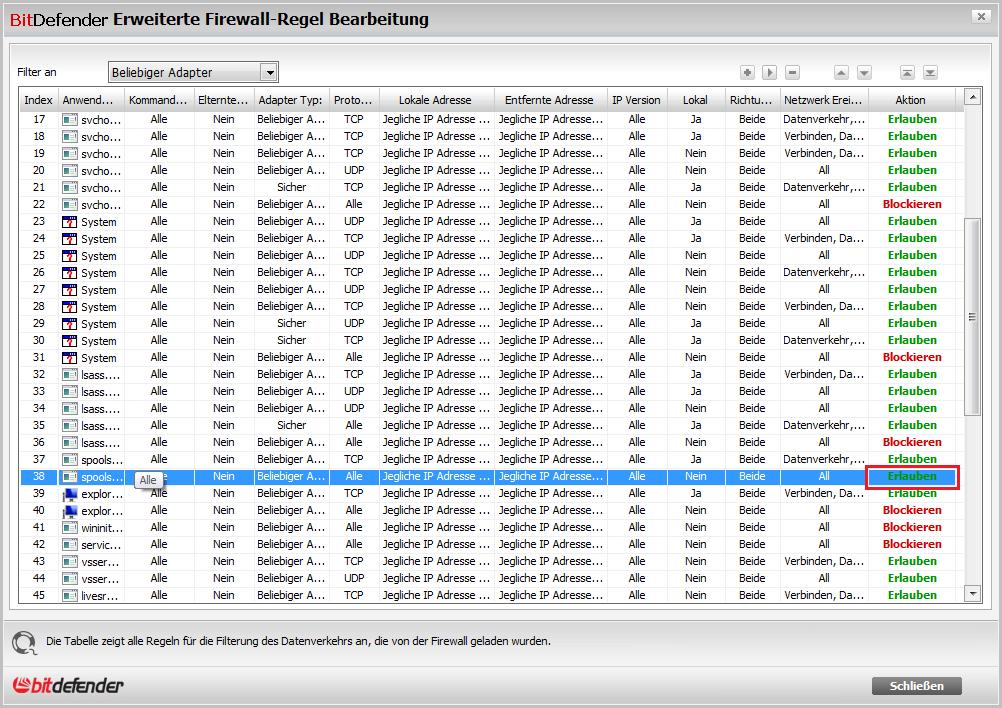Click Erlauben action in row 17
Viewport: 1002px width, 708px height.
coord(912,119)
